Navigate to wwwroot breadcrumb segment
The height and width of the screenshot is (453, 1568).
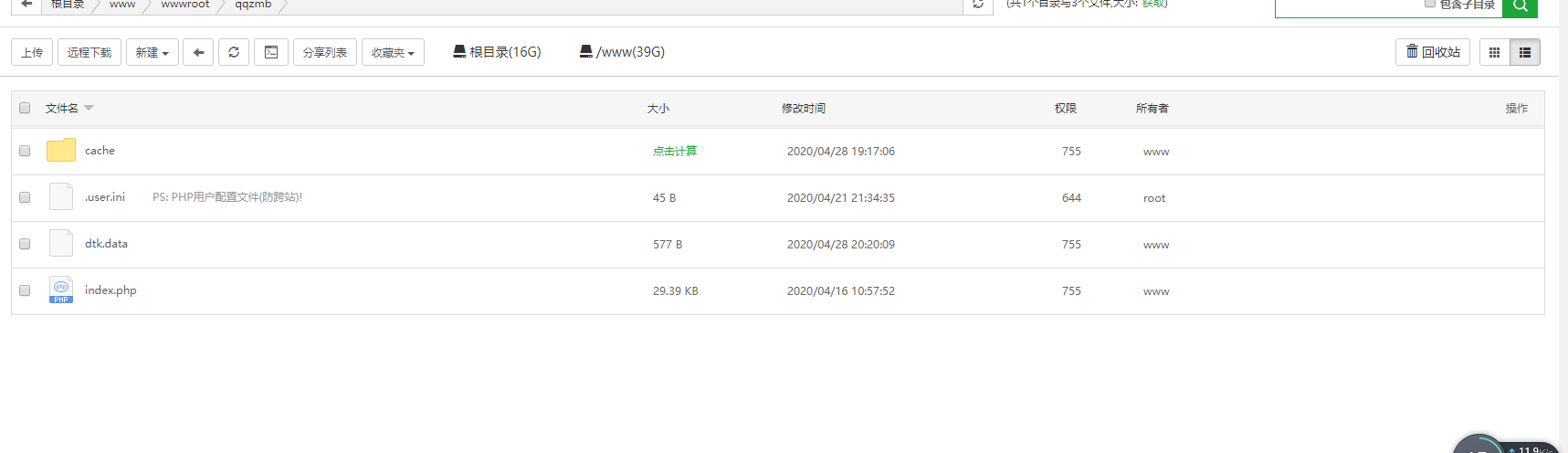coord(185,5)
